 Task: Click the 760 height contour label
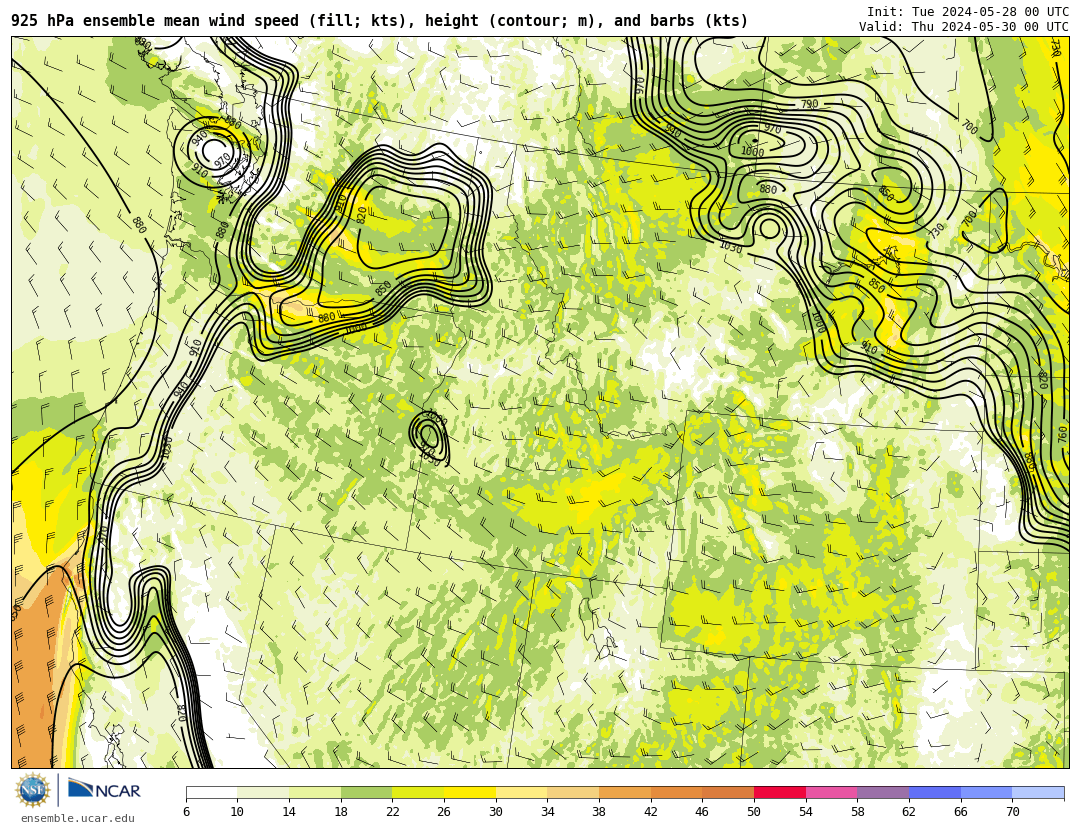tap(1061, 434)
